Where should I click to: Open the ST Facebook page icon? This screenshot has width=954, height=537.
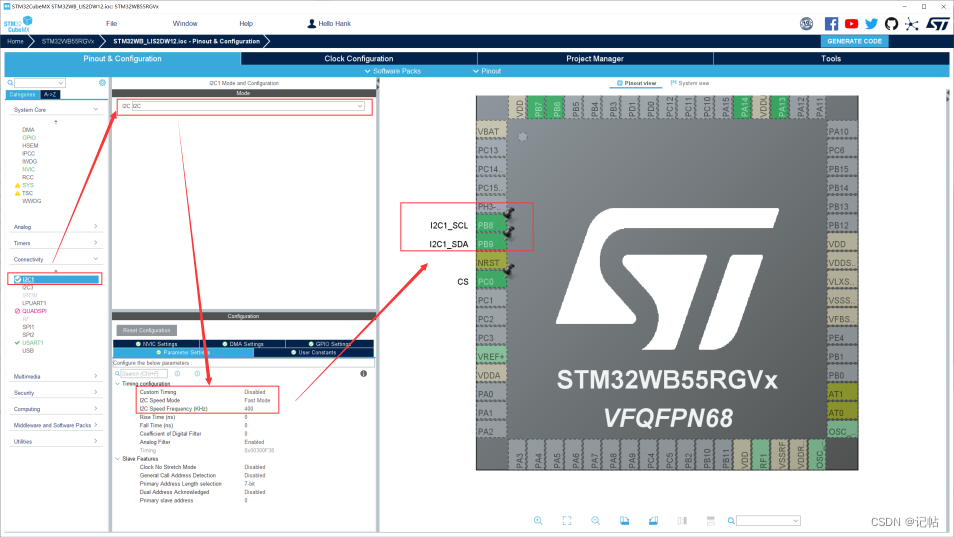(x=831, y=24)
